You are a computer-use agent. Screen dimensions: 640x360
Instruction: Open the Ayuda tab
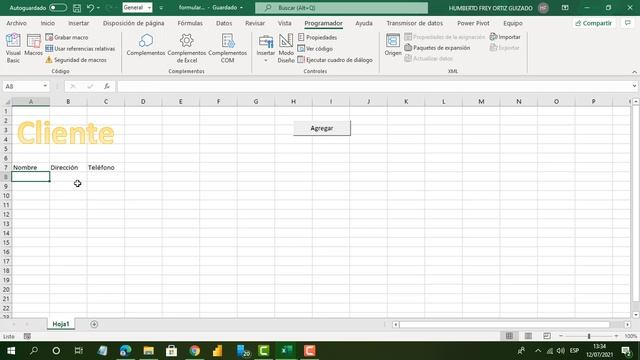pos(364,23)
